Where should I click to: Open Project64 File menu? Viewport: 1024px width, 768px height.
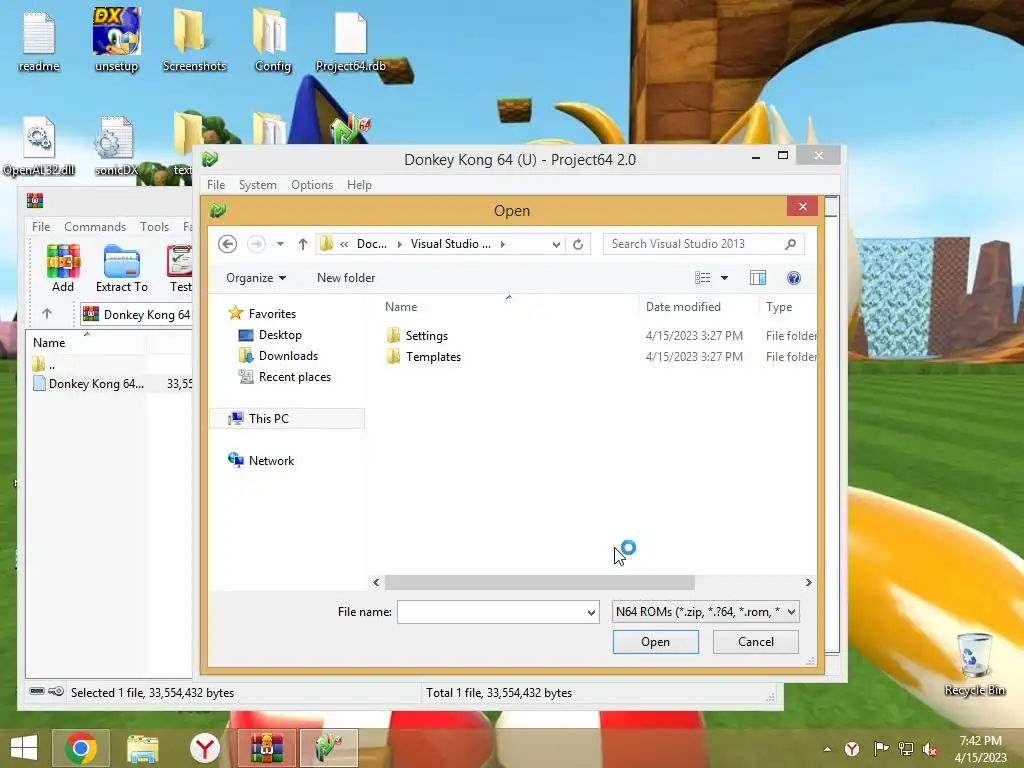point(216,185)
